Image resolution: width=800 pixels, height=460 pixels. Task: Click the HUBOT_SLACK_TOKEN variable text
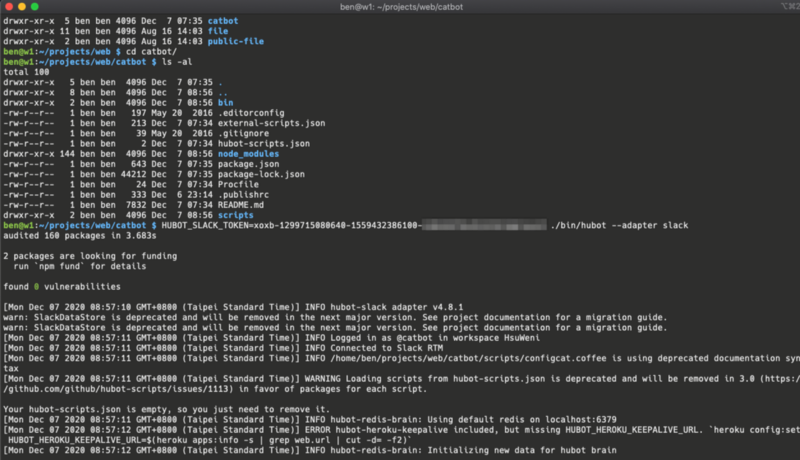coord(205,225)
